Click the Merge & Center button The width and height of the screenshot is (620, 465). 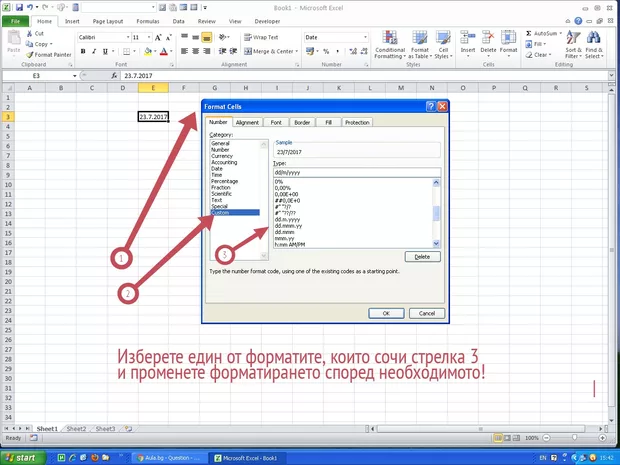(270, 51)
